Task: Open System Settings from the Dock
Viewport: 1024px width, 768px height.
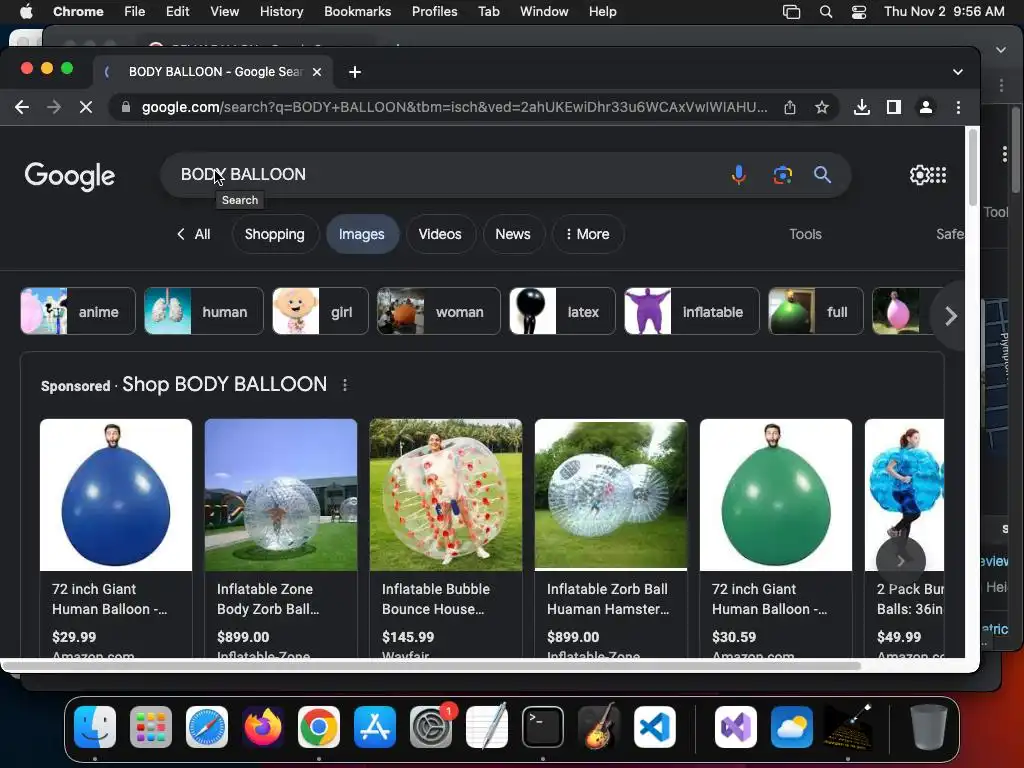Action: [x=431, y=727]
